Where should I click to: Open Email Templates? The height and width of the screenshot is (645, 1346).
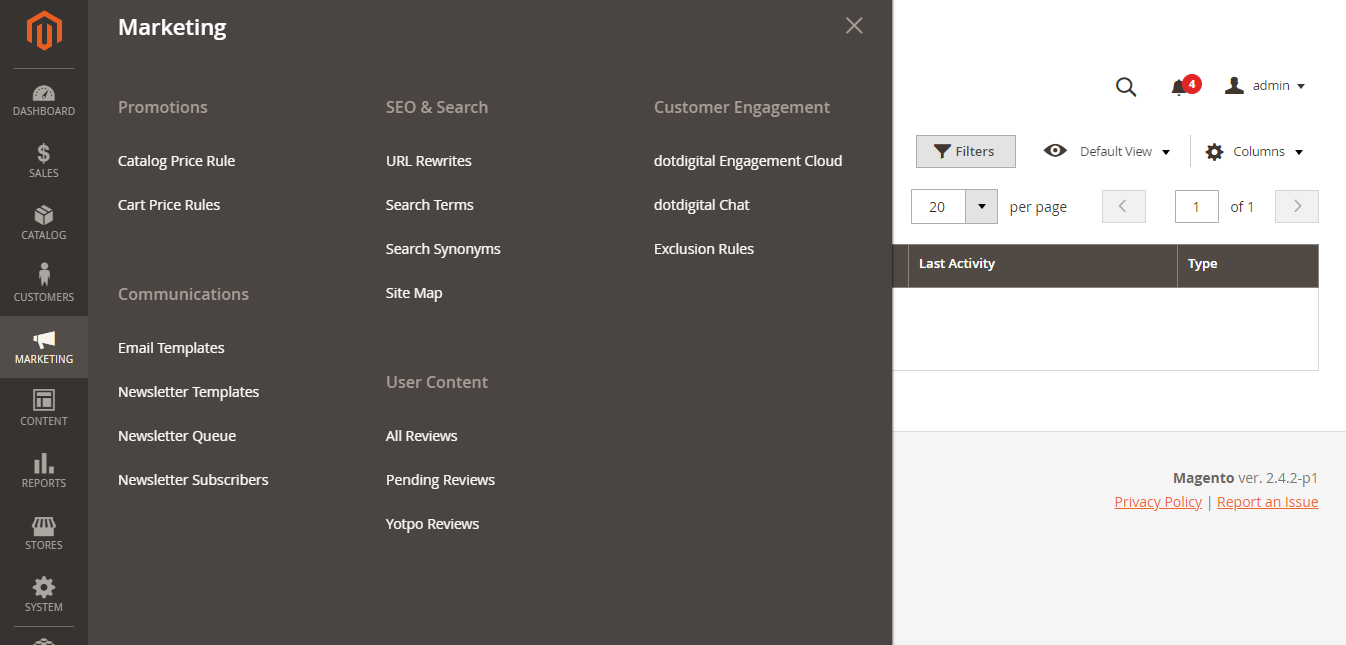(171, 348)
